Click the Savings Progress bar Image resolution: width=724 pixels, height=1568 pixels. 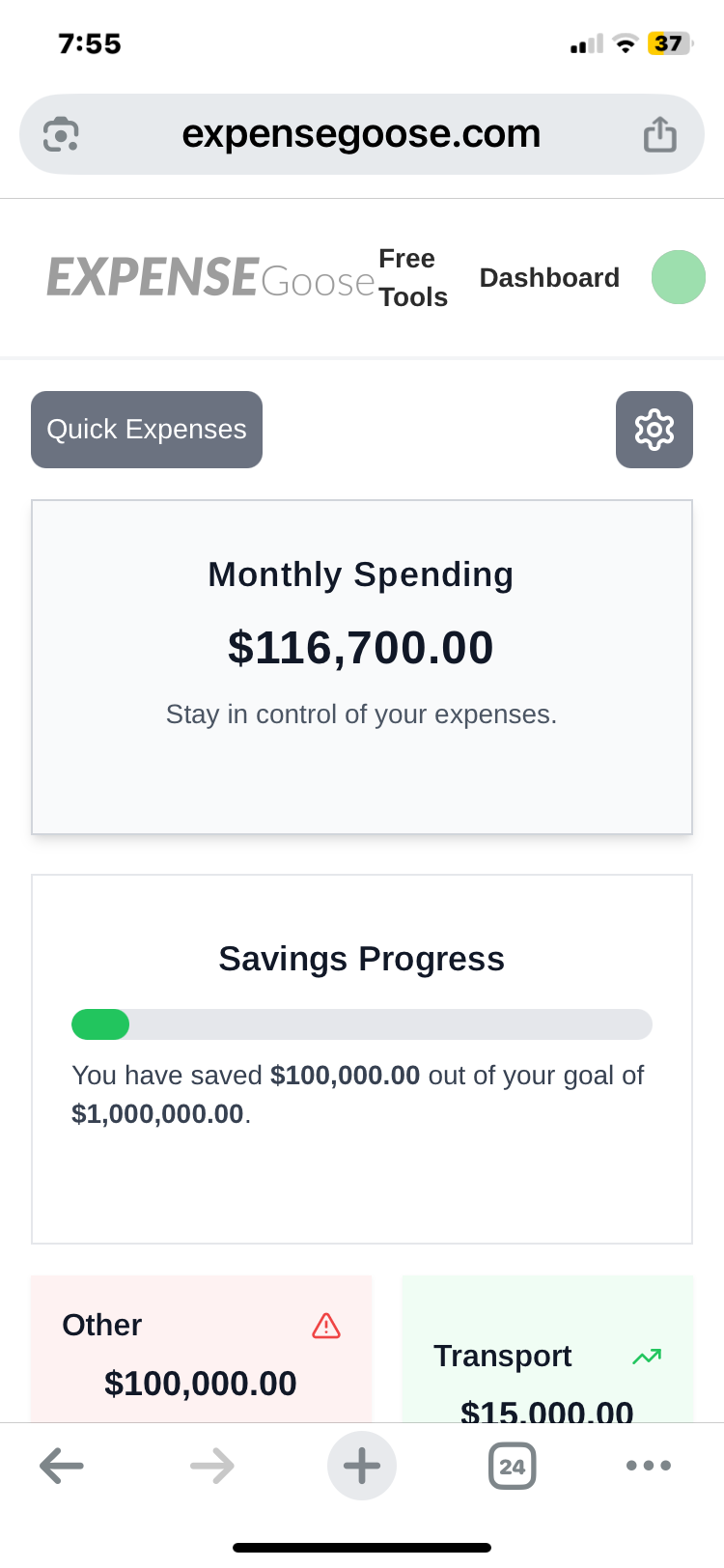pyautogui.click(x=361, y=1024)
